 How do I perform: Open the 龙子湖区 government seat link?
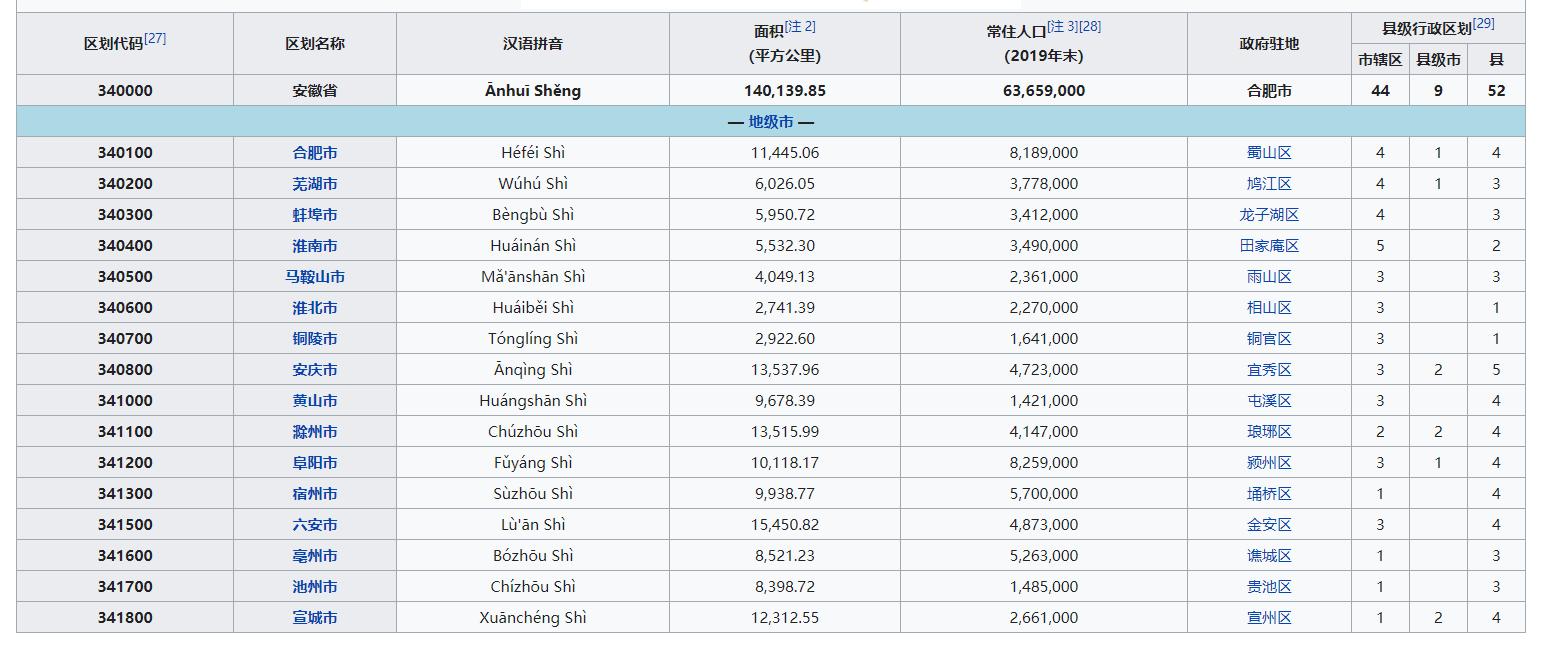click(x=1267, y=214)
